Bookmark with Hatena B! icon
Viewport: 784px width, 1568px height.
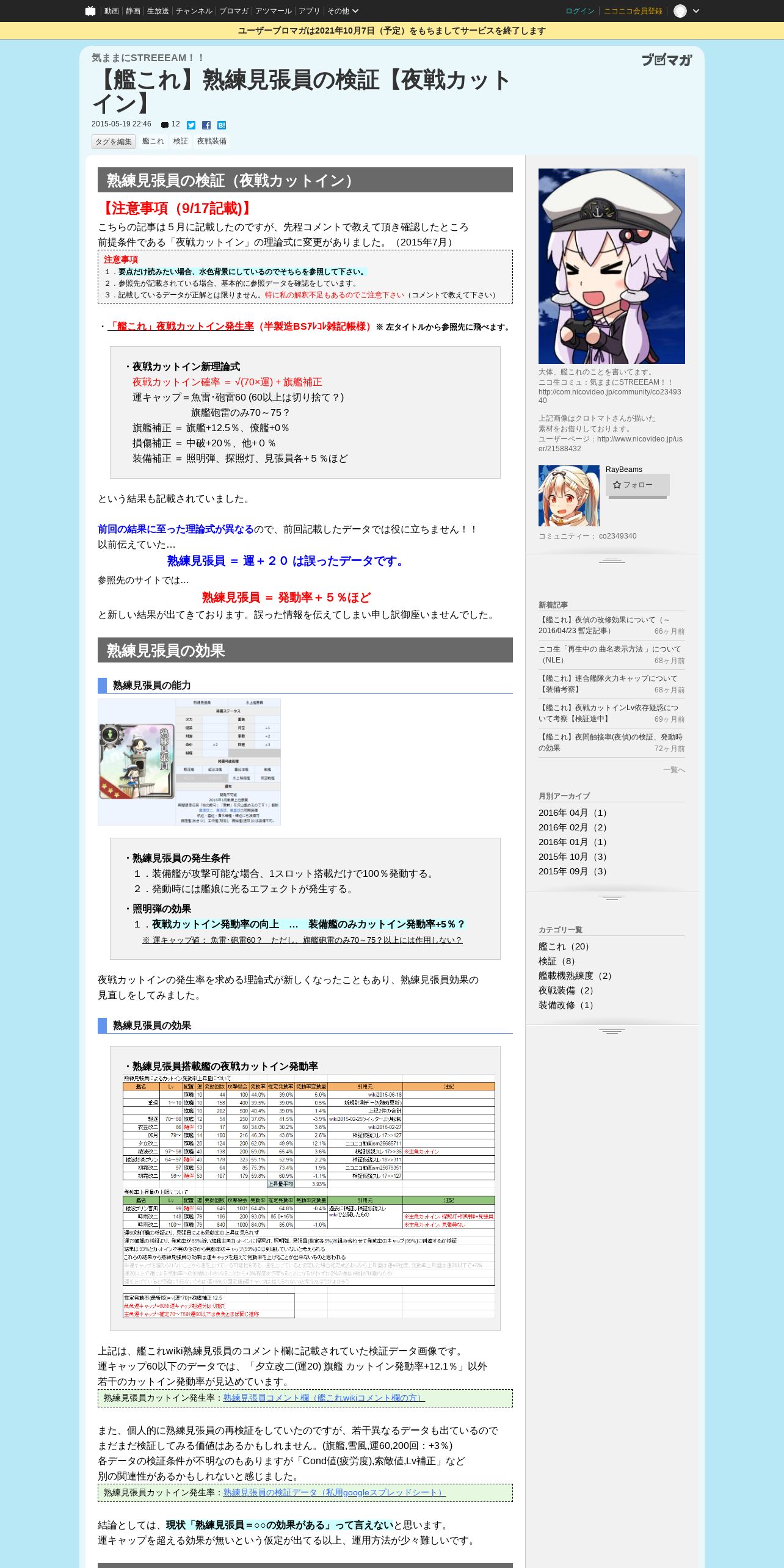222,125
